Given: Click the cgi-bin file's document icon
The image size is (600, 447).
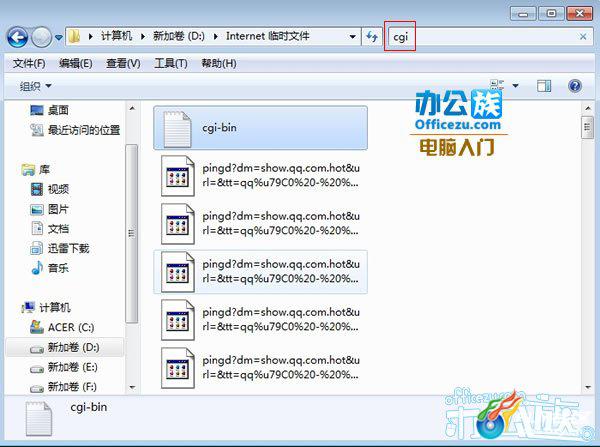Looking at the screenshot, I should click(x=177, y=129).
